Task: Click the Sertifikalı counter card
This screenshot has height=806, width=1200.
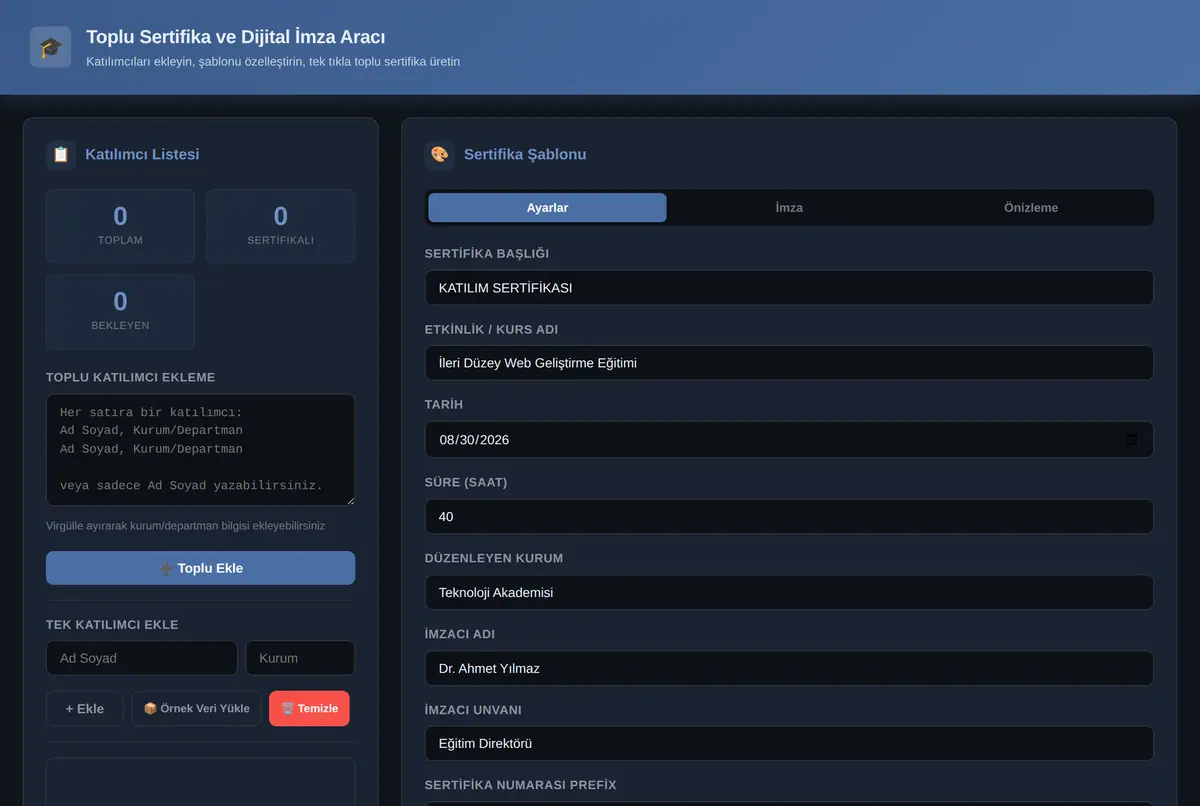Action: tap(281, 226)
